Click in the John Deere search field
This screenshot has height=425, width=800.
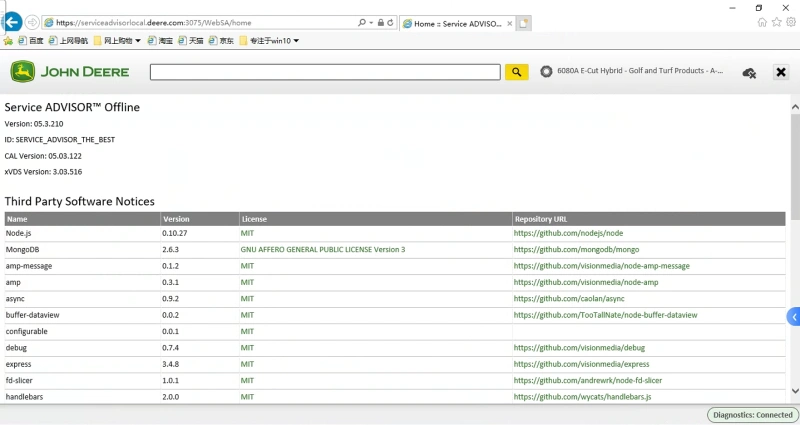coord(324,72)
